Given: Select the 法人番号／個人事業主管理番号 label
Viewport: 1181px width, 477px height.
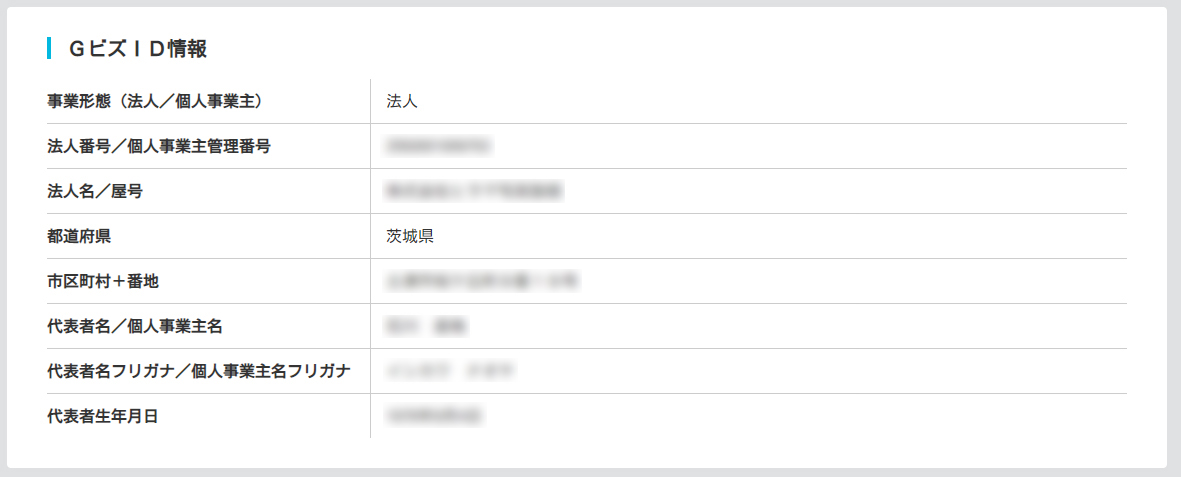Looking at the screenshot, I should tap(159, 146).
